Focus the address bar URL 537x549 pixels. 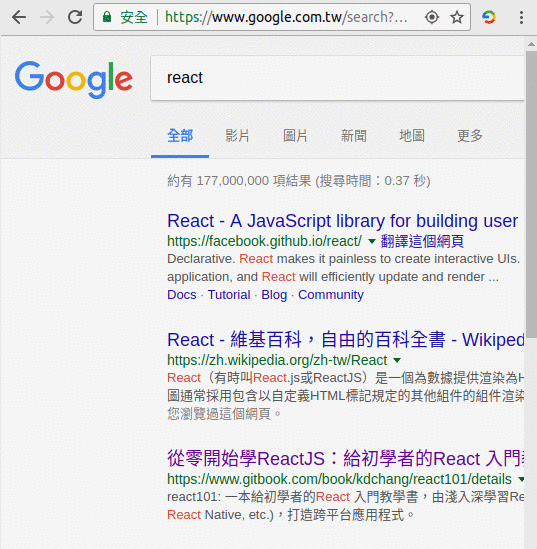(x=286, y=17)
